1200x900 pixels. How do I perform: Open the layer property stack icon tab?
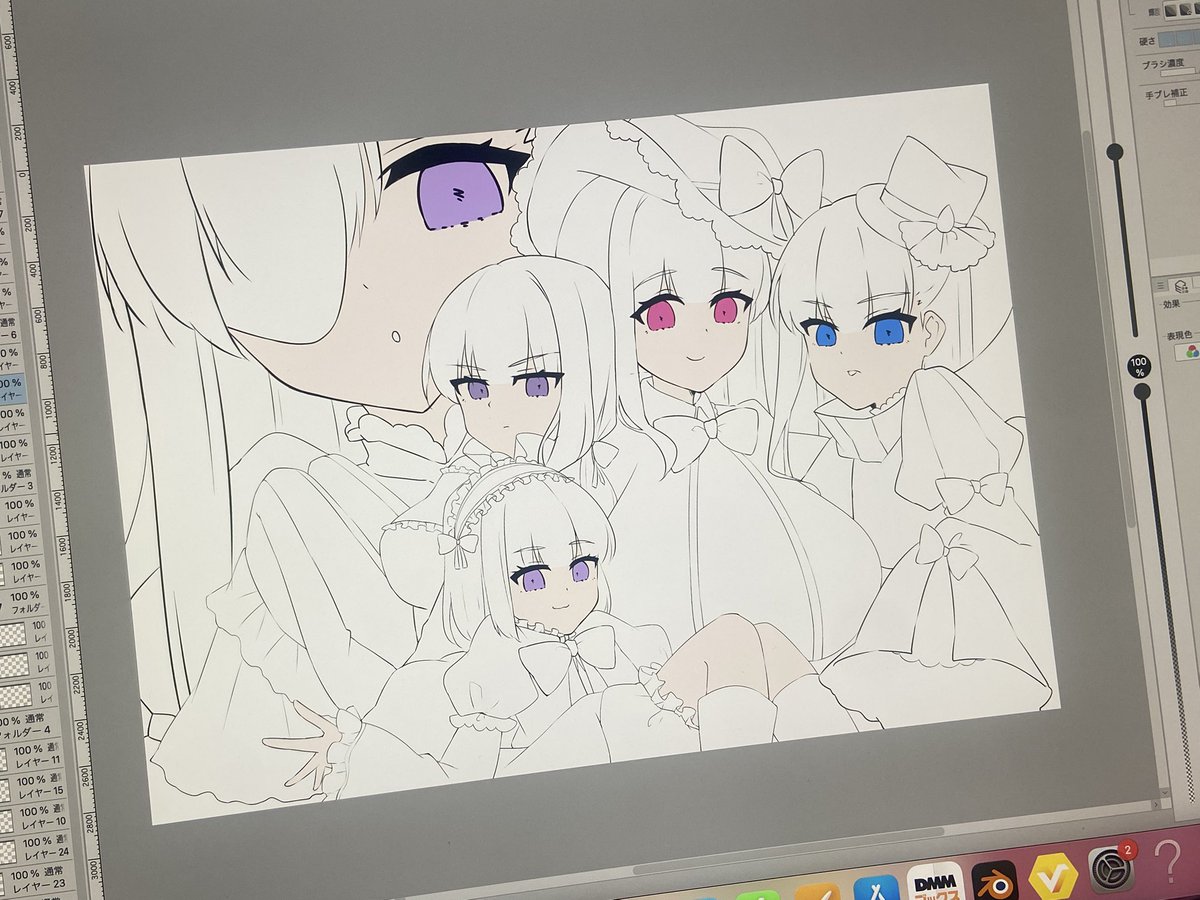1179,288
